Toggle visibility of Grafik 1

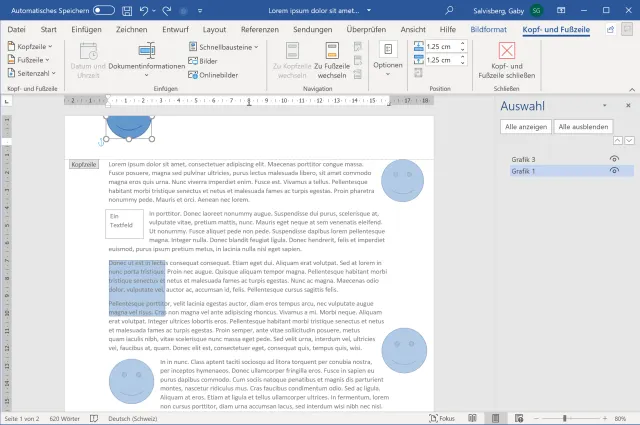tap(614, 171)
